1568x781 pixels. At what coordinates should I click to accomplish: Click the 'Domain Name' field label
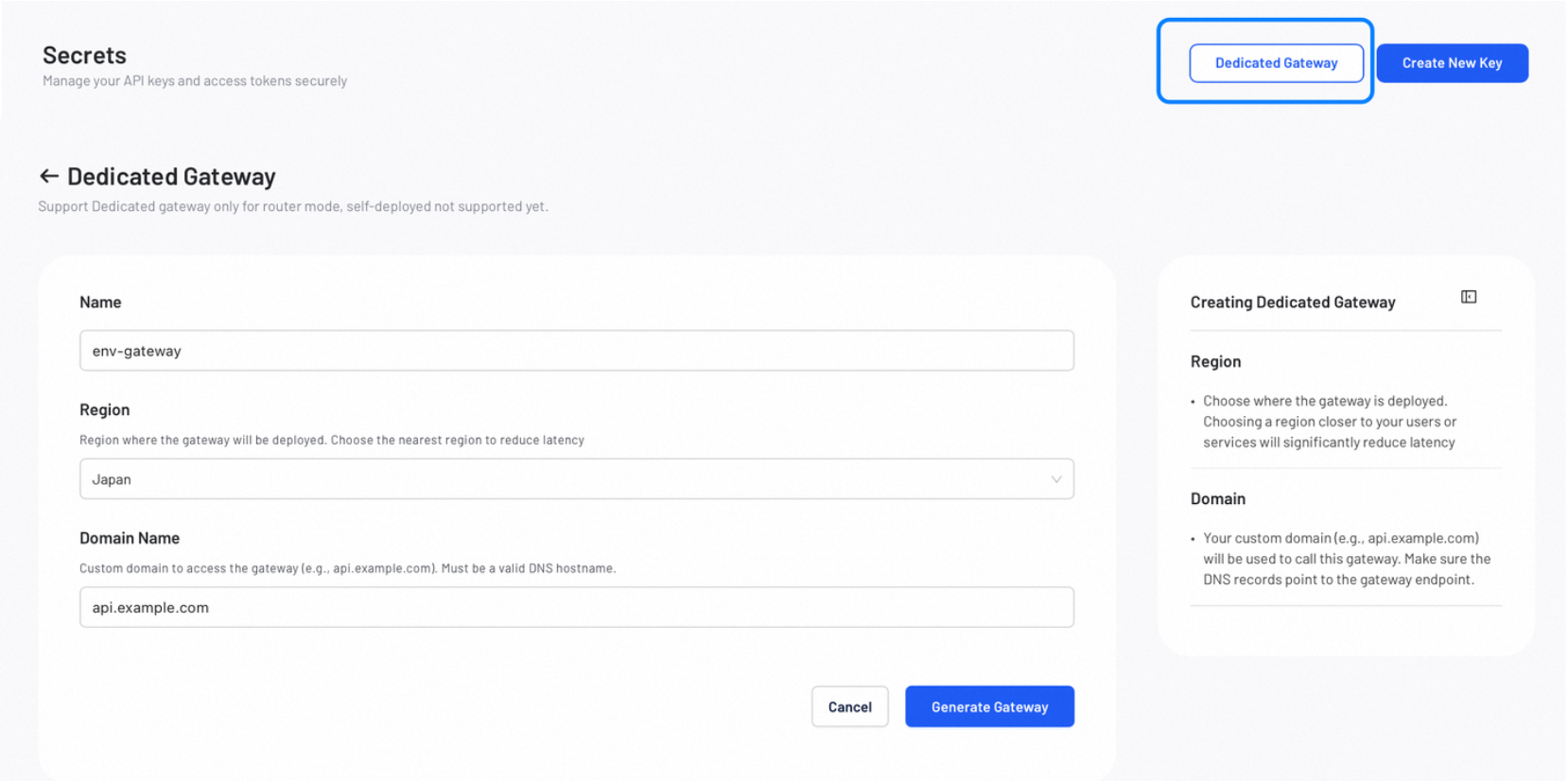(x=130, y=538)
